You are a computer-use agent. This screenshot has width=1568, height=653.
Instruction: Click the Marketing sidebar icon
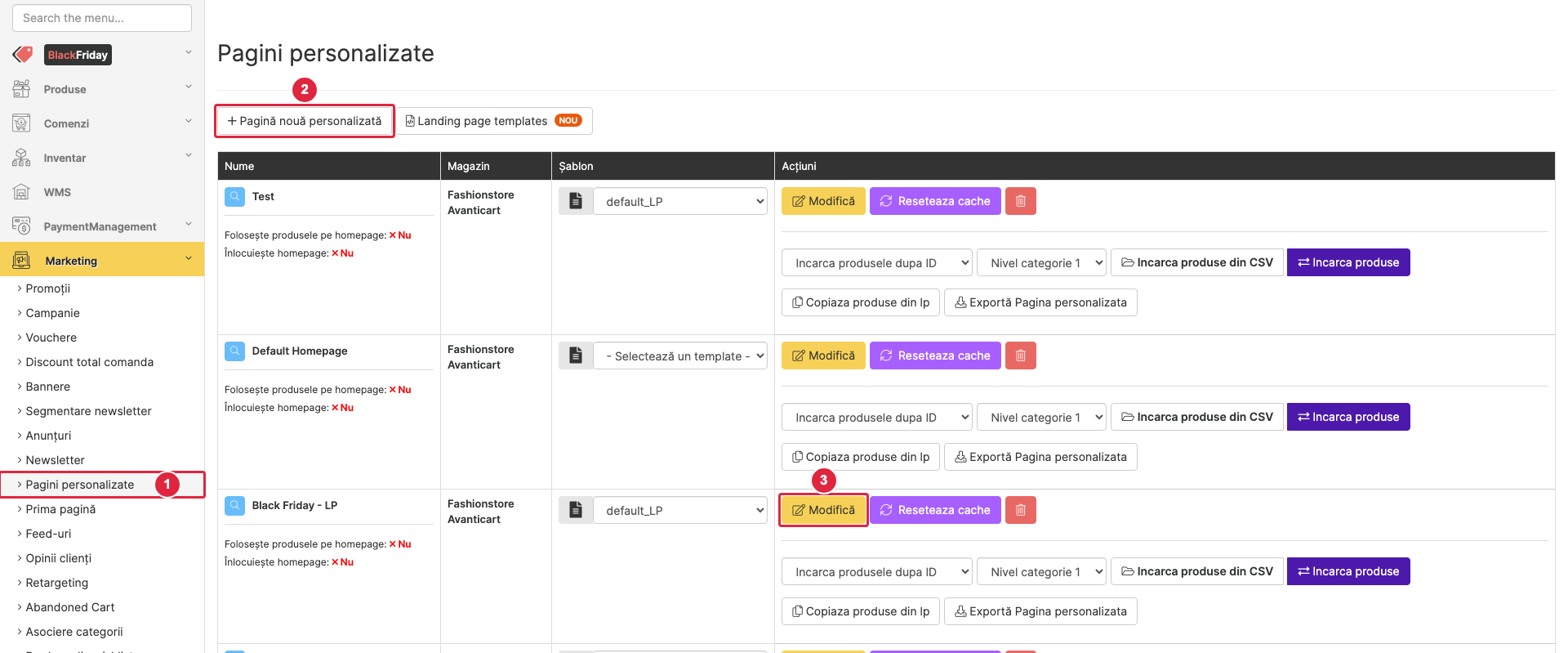tap(21, 261)
